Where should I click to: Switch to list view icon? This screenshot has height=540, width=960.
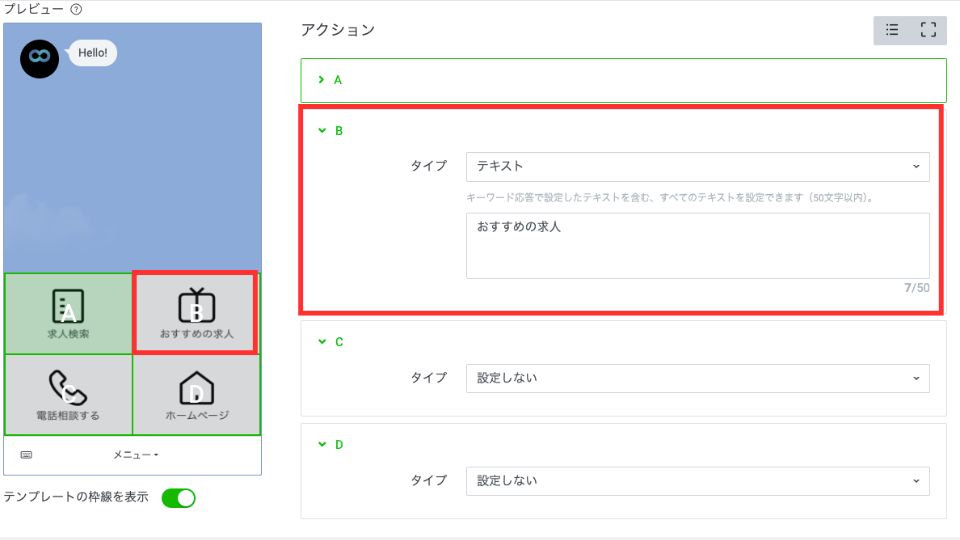(892, 30)
